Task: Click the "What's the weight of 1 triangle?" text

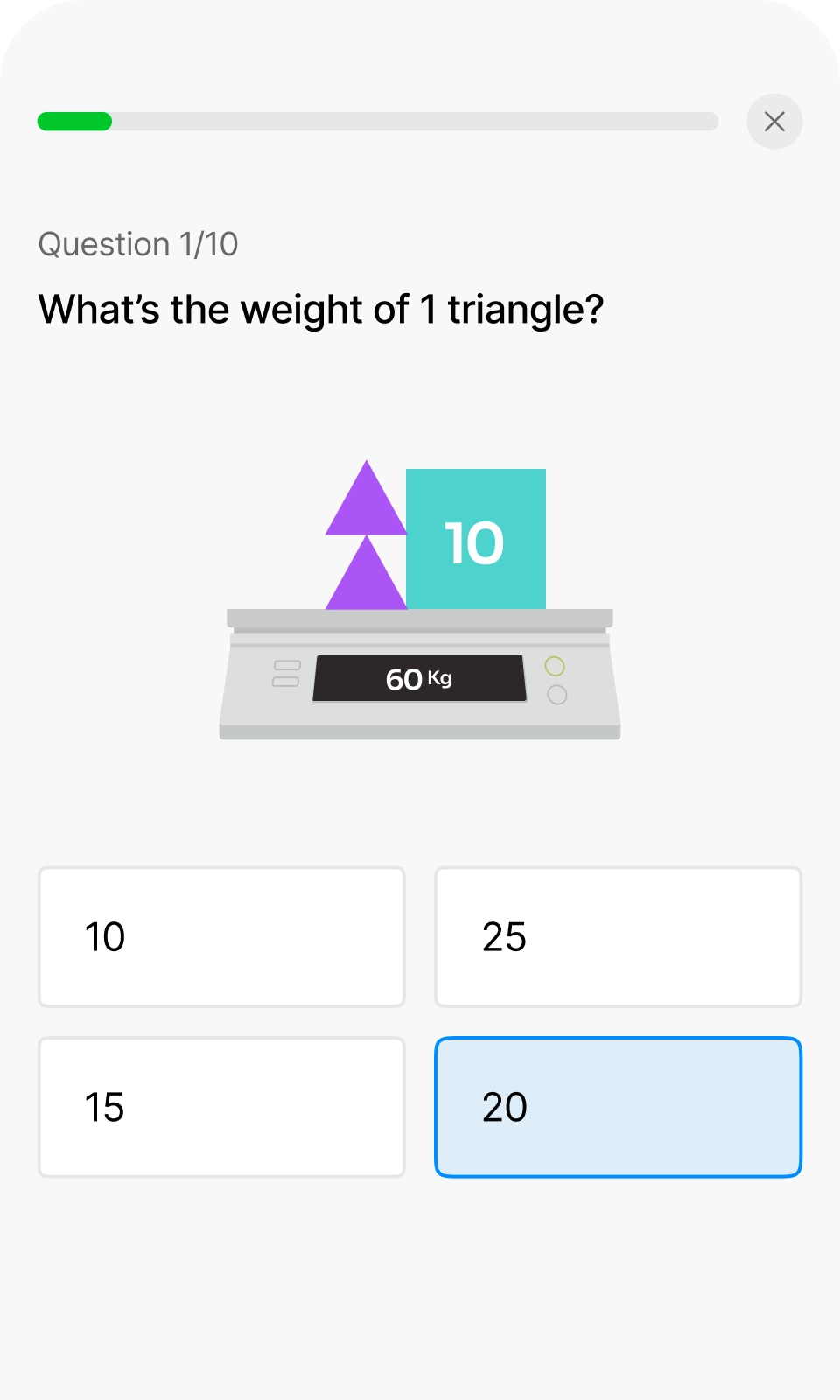Action: coord(321,310)
